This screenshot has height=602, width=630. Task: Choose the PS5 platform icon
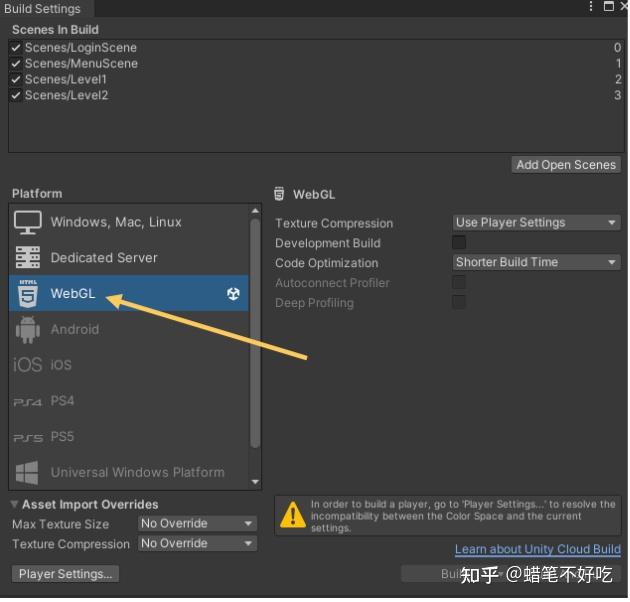(28, 438)
